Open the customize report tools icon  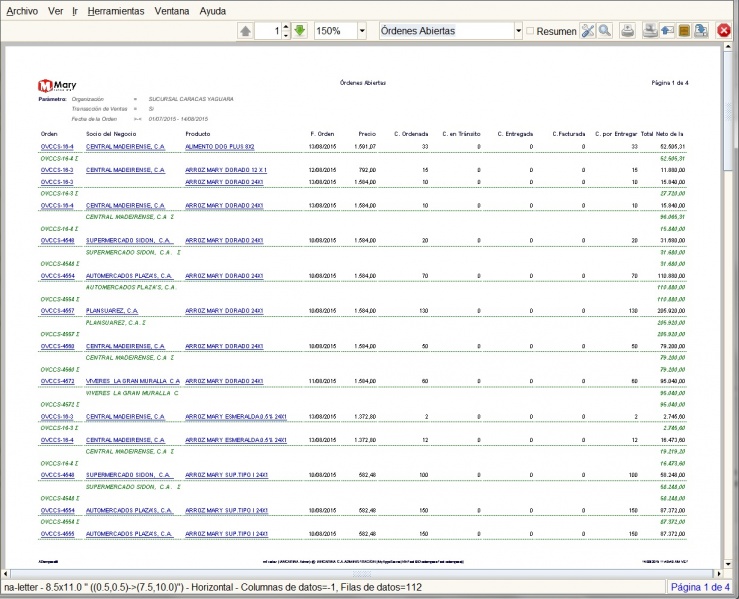click(x=588, y=31)
